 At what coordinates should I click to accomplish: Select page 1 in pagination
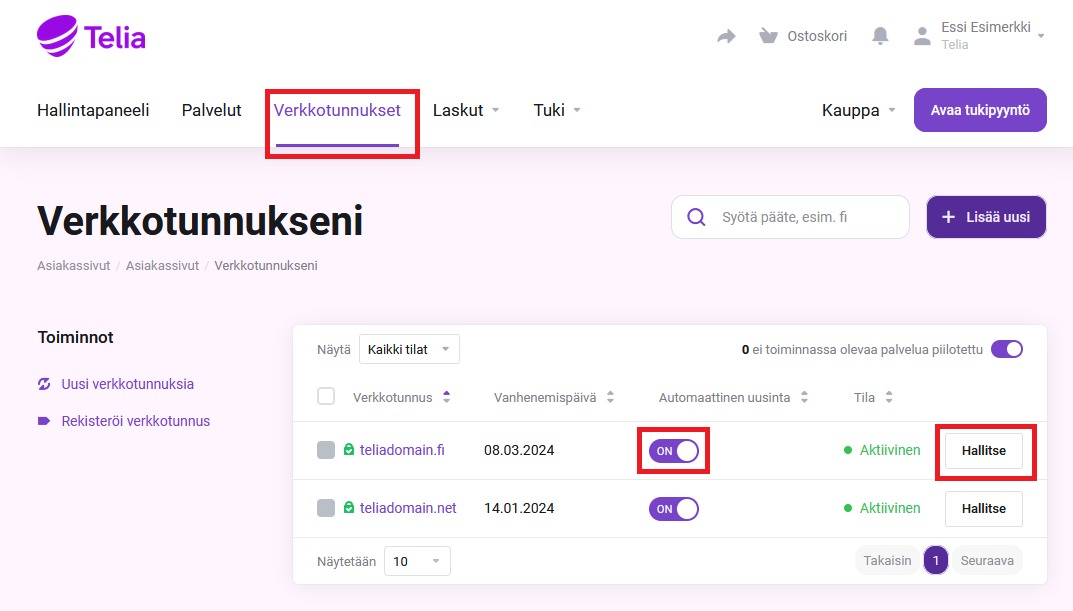pyautogui.click(x=935, y=560)
